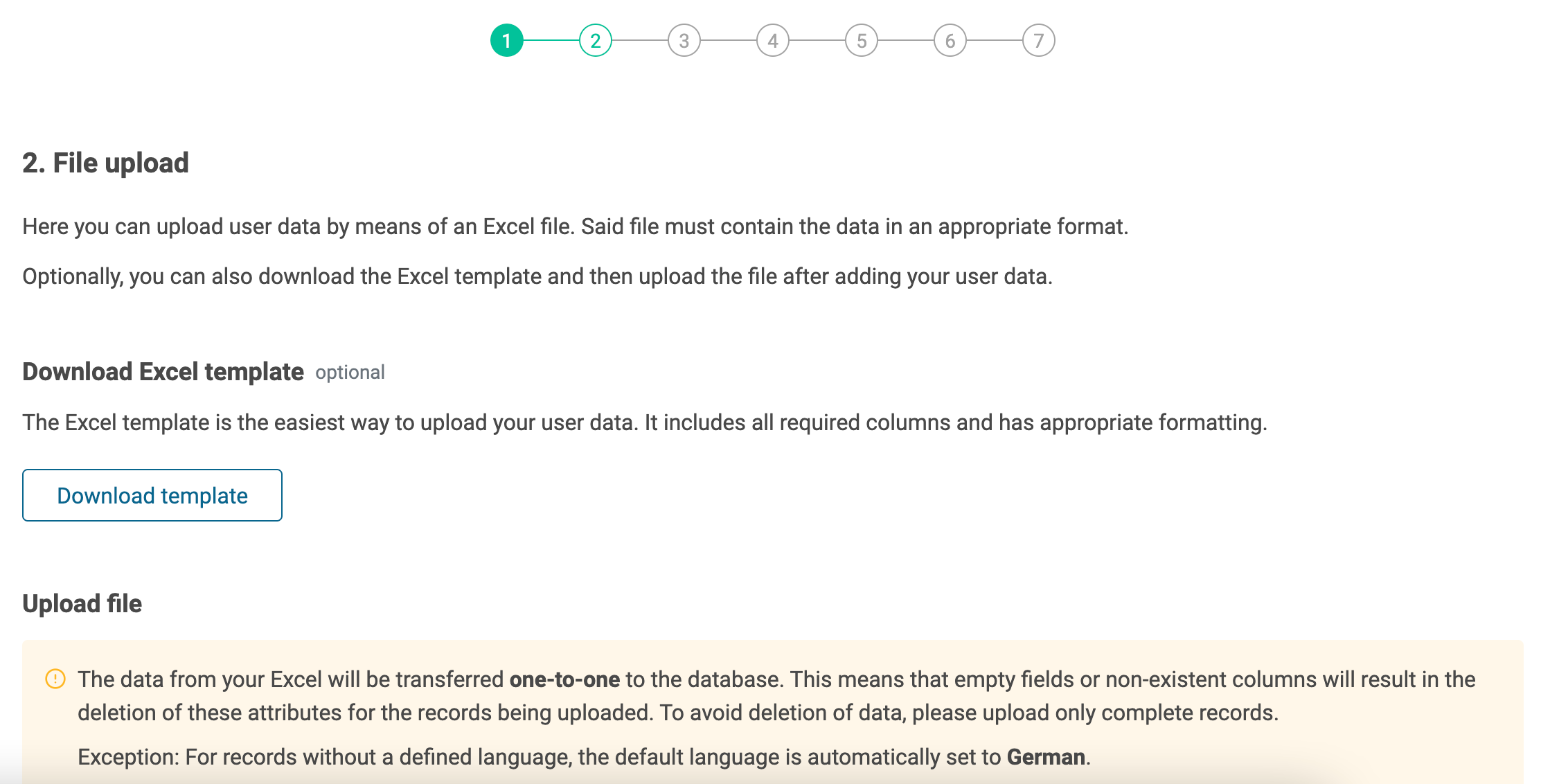The image size is (1550, 784).
Task: Click the Download template button
Action: pyautogui.click(x=152, y=495)
